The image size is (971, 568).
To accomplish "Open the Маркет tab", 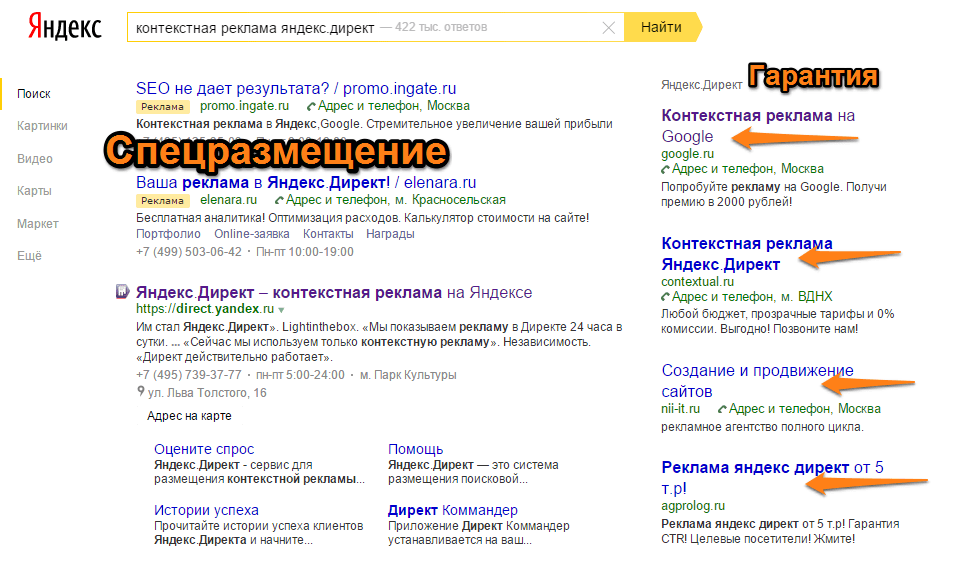I will [x=38, y=224].
